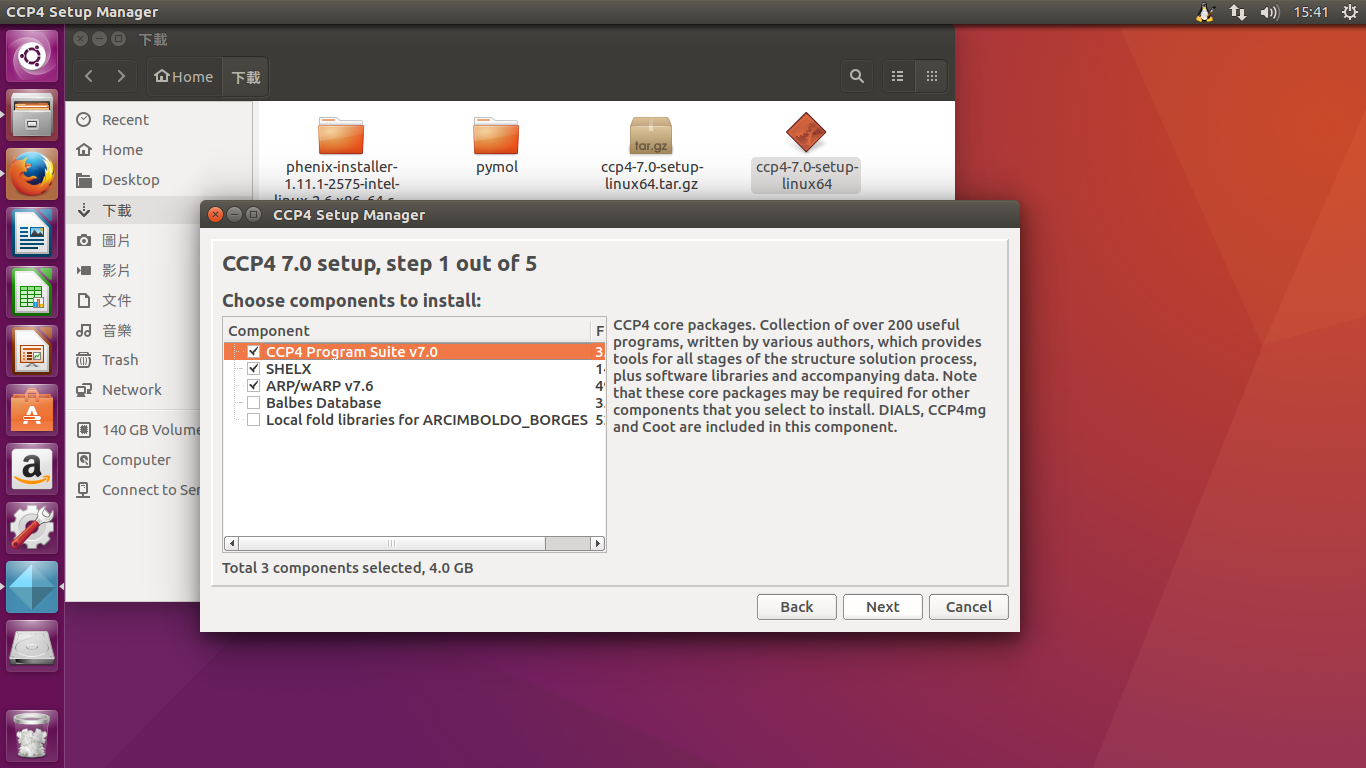Check the Balbes Database checkbox
This screenshot has height=768, width=1366.
point(254,403)
